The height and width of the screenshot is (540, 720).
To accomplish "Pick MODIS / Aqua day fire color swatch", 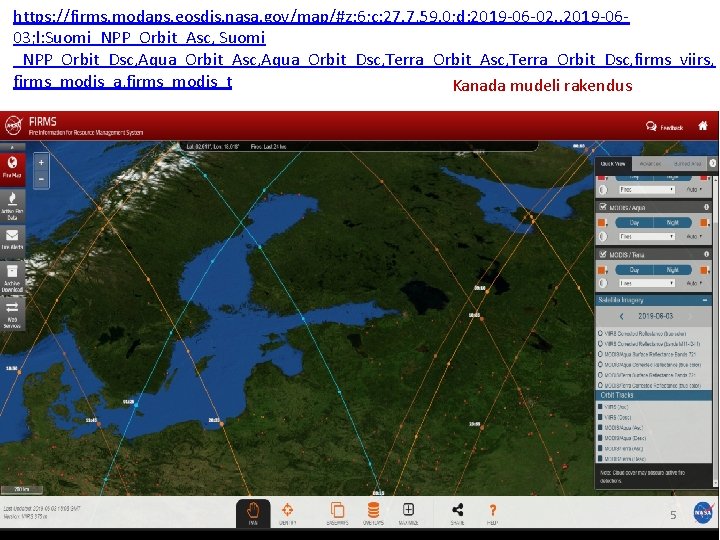I will click(602, 223).
